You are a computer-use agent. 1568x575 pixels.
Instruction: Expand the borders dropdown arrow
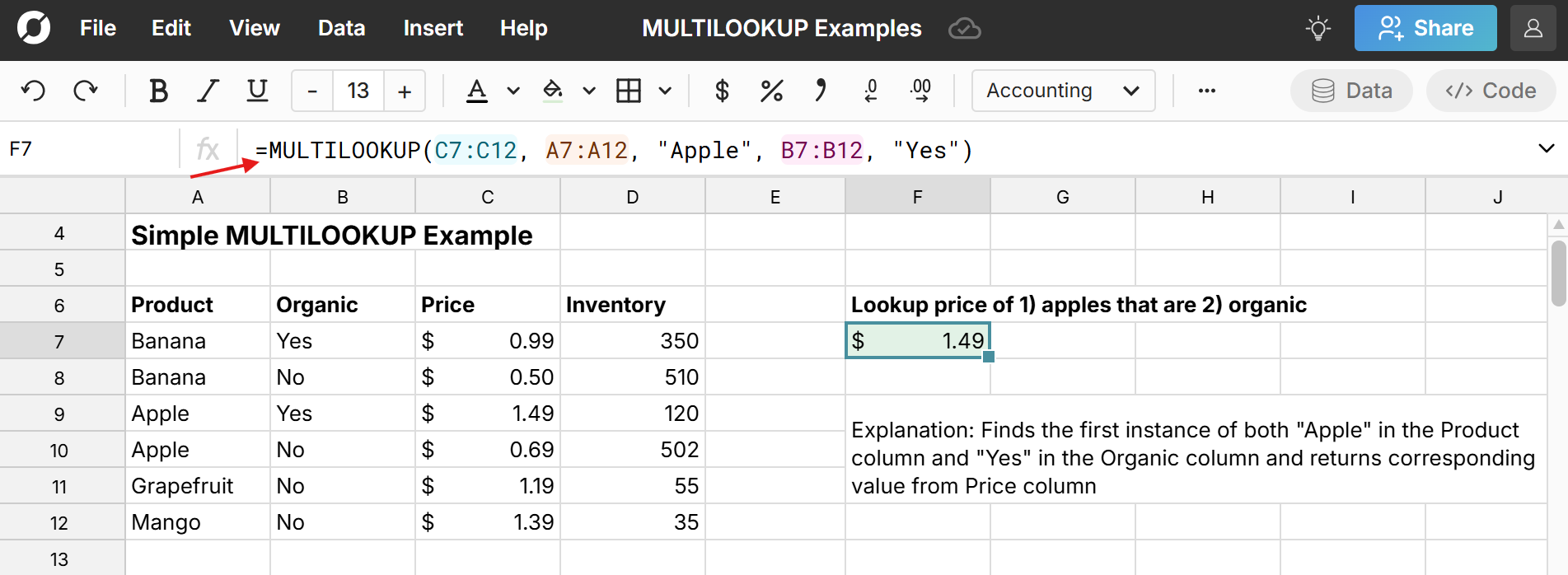click(665, 91)
